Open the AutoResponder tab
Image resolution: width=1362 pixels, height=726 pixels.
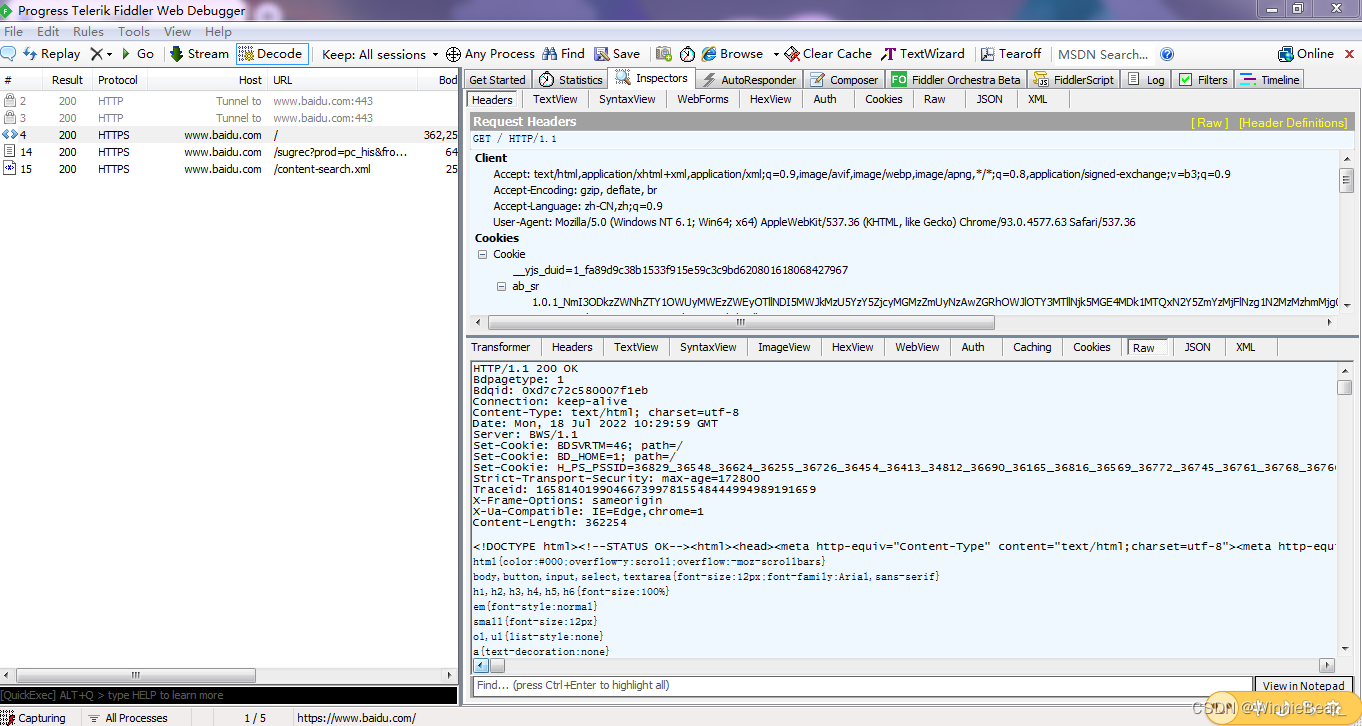coord(749,80)
